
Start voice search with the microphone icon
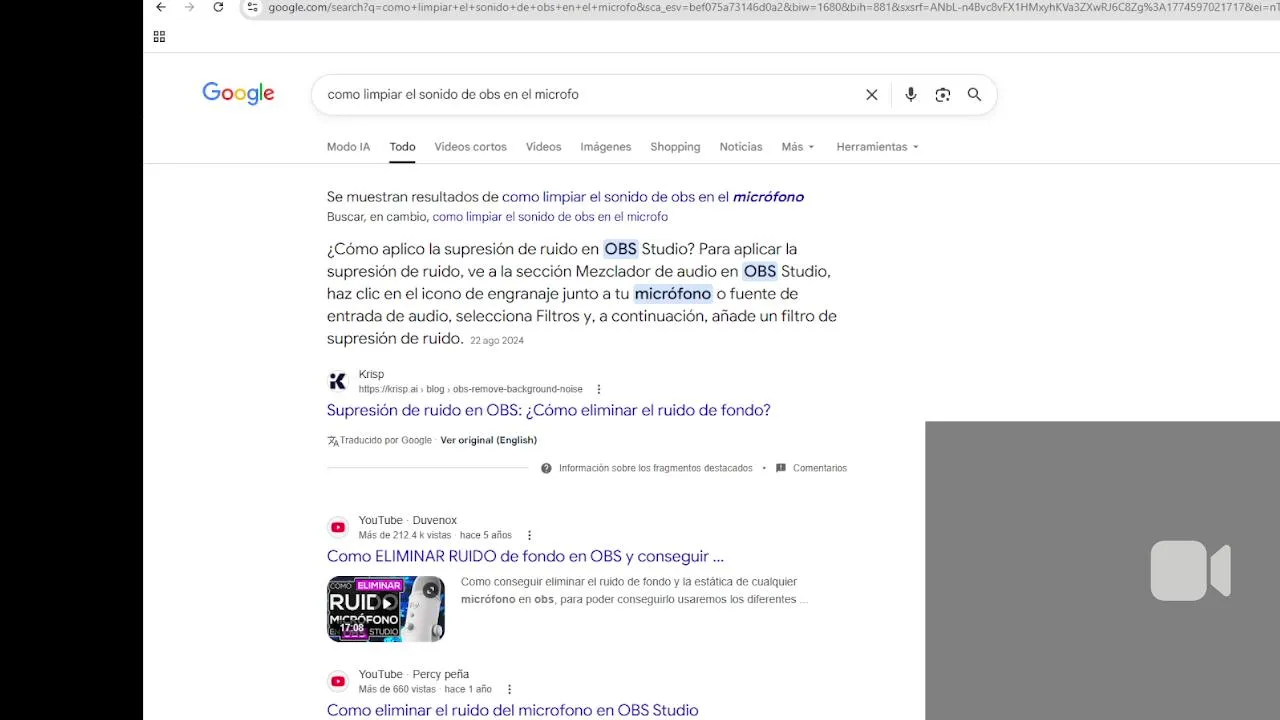910,95
